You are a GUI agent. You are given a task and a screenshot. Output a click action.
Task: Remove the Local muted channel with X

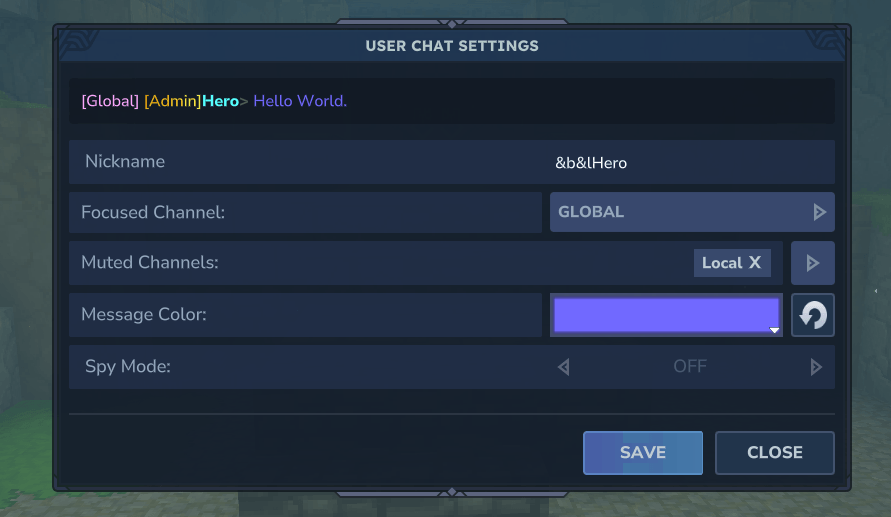coord(755,263)
